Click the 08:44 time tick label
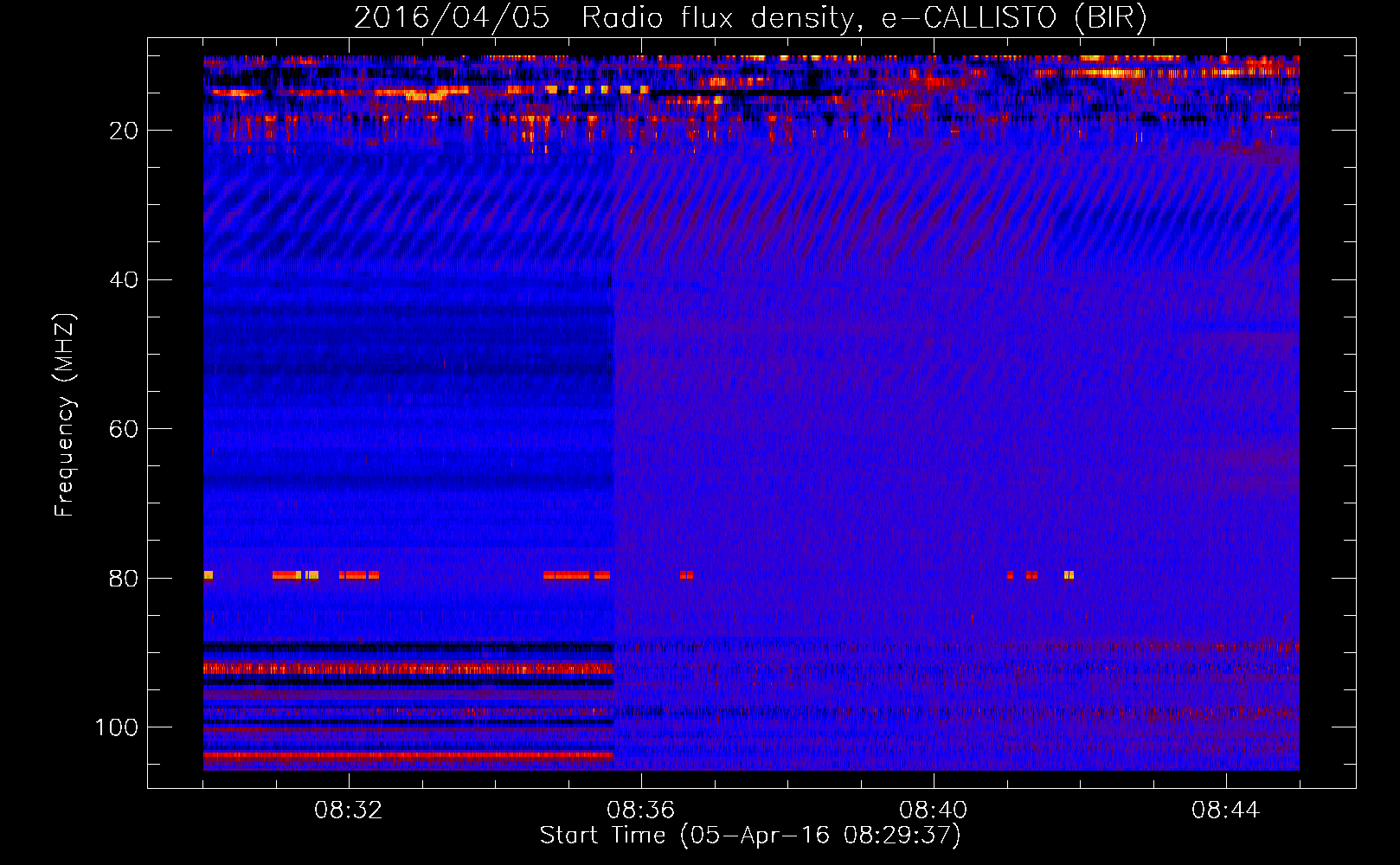The image size is (1400, 865). (x=1226, y=811)
